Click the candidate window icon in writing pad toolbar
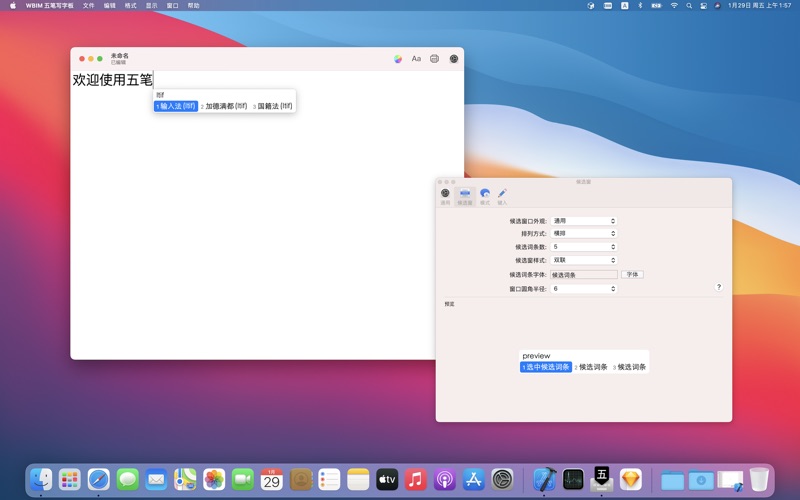Viewport: 800px width, 500px height. click(x=434, y=59)
